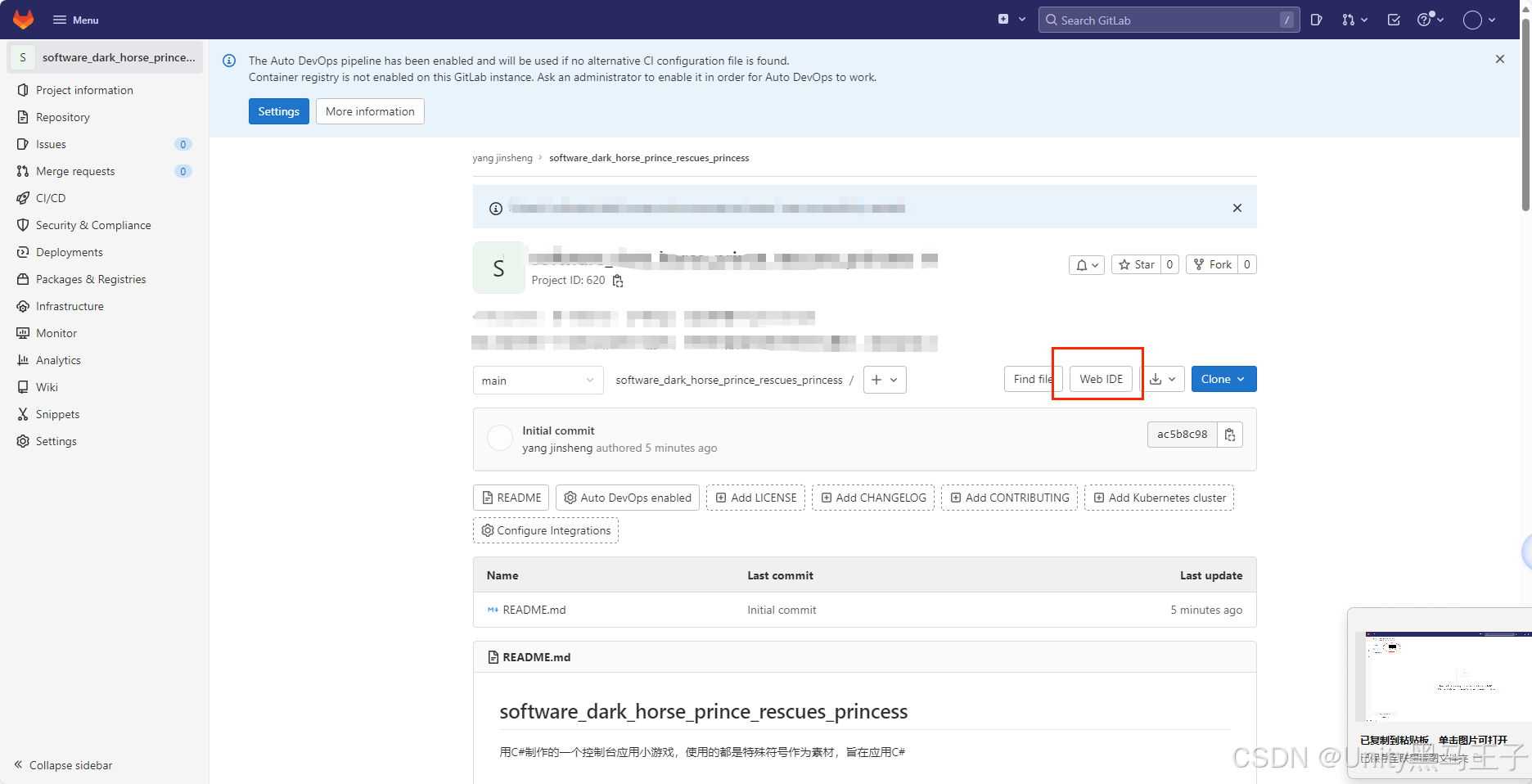The image size is (1532, 784).
Task: Open README.md in the file table
Action: coord(534,610)
